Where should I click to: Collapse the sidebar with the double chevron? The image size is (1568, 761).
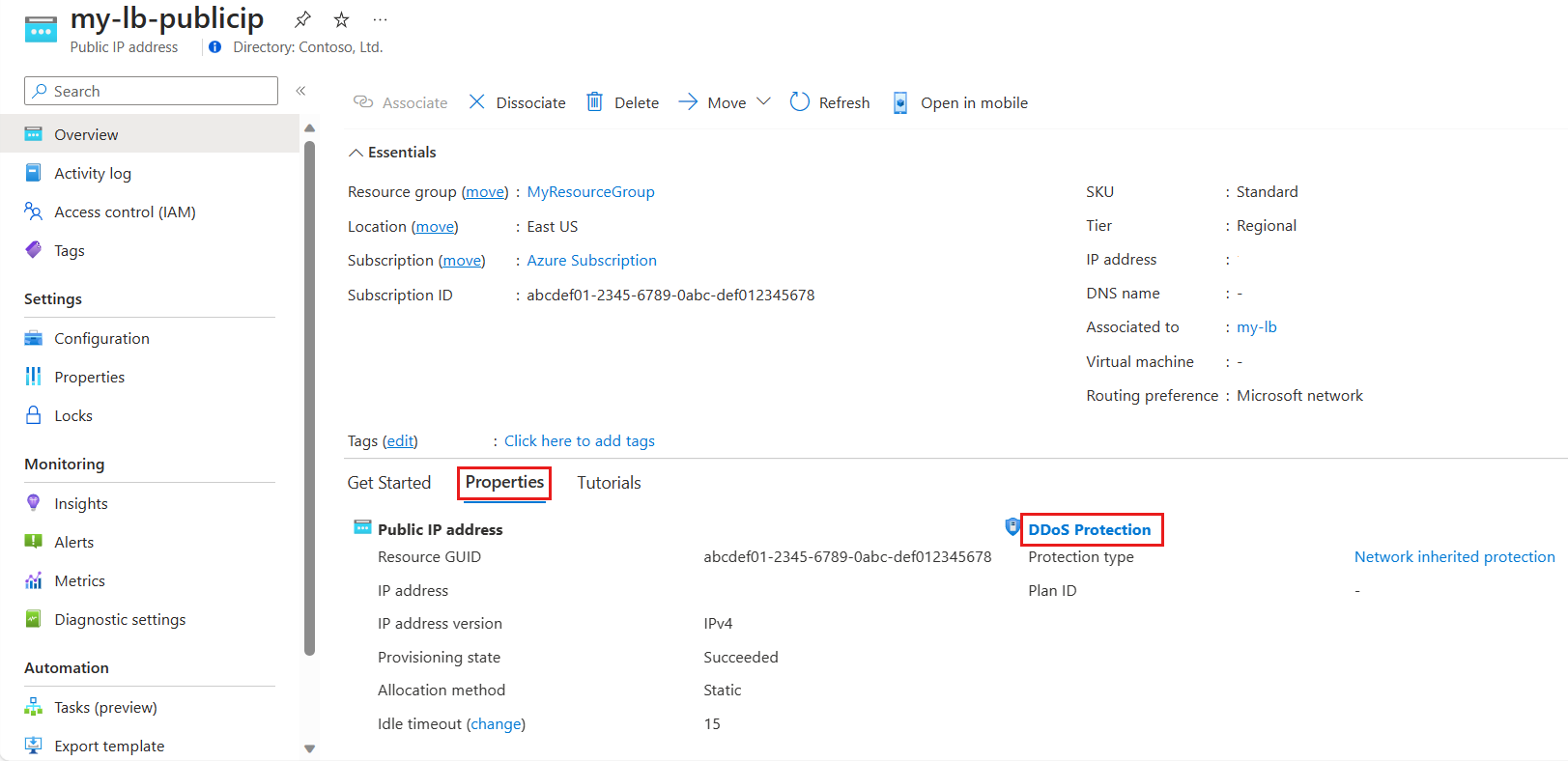[300, 91]
